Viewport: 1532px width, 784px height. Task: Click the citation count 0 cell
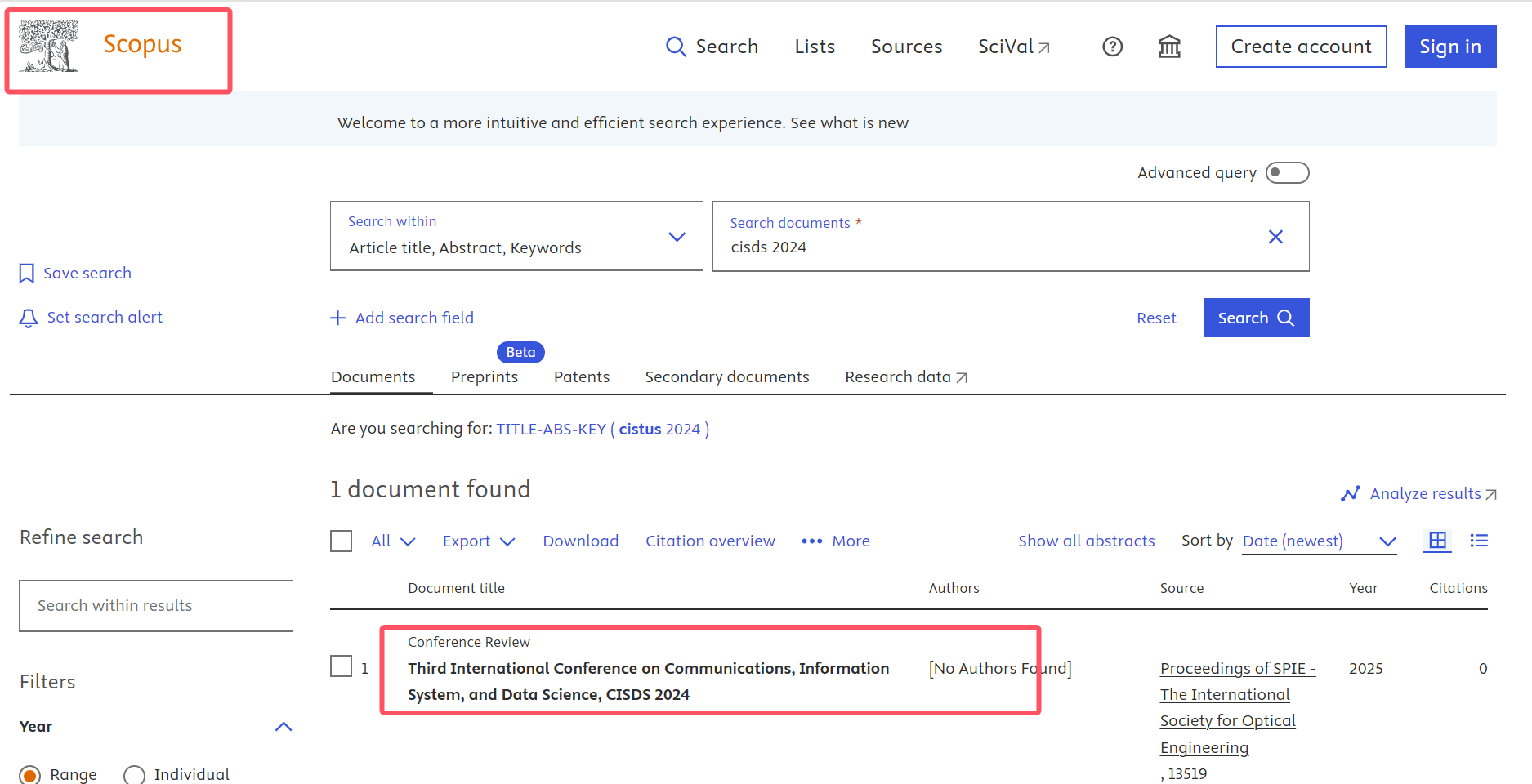click(x=1482, y=669)
